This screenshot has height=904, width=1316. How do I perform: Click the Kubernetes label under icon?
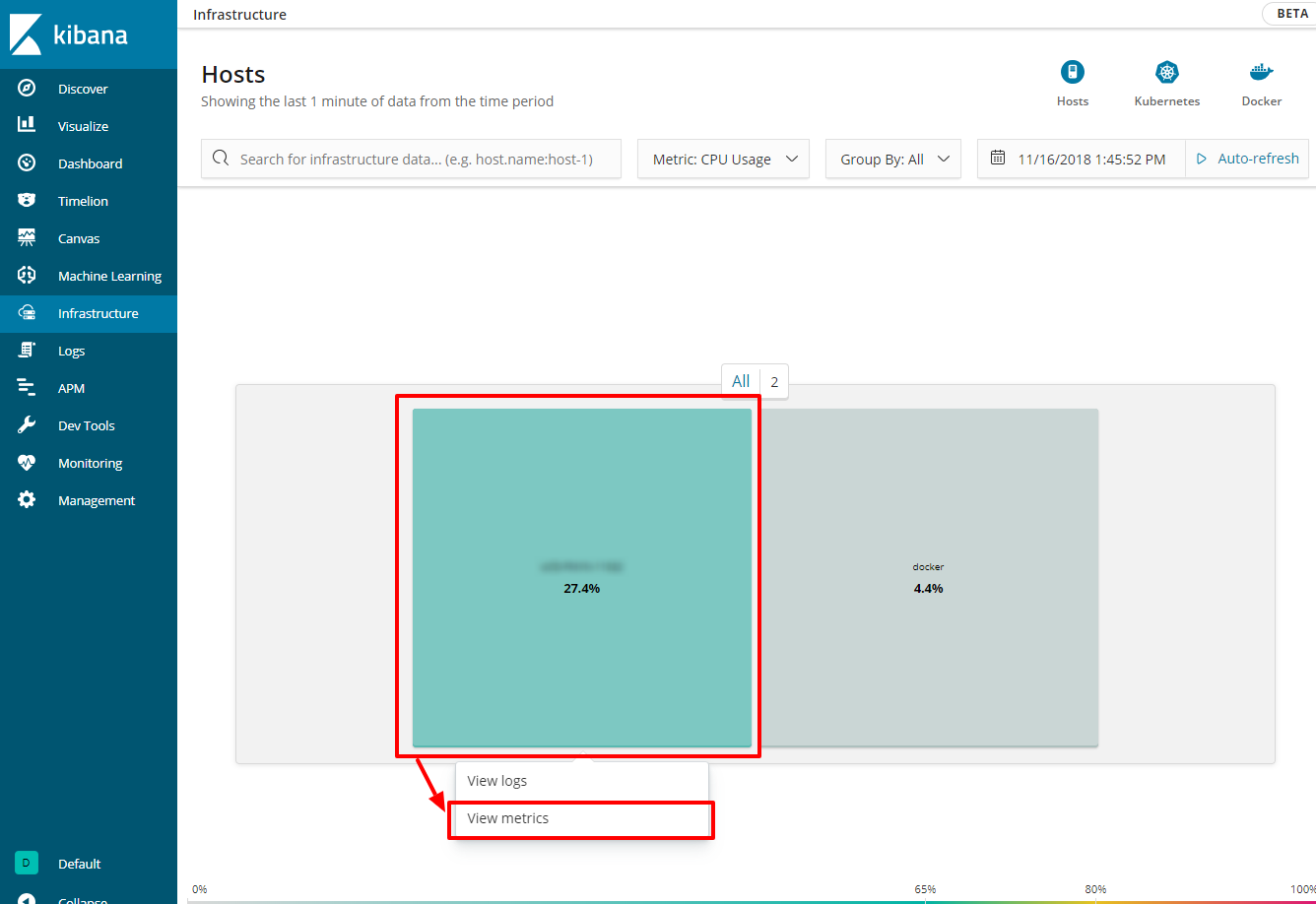click(1167, 101)
